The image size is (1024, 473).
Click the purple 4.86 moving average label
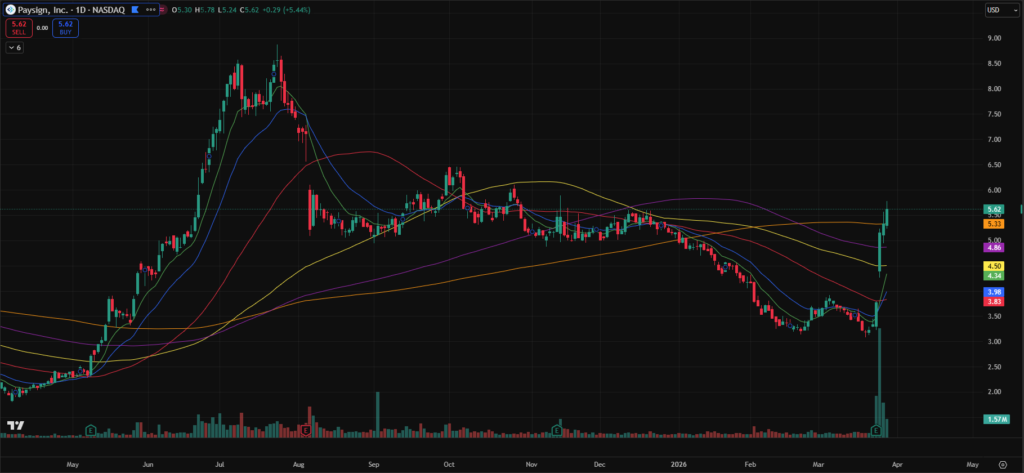click(x=993, y=246)
